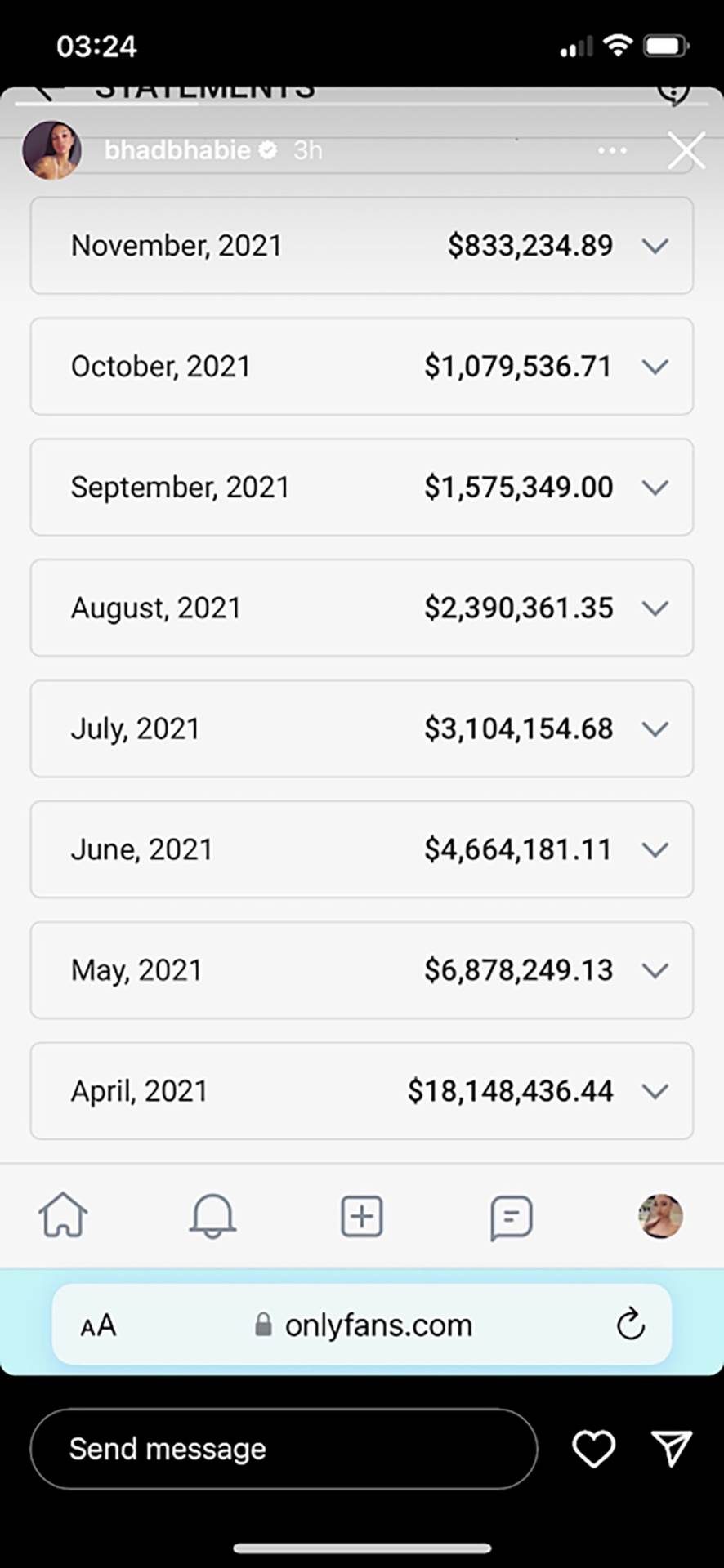Tap the plus new post icon

pyautogui.click(x=361, y=1216)
